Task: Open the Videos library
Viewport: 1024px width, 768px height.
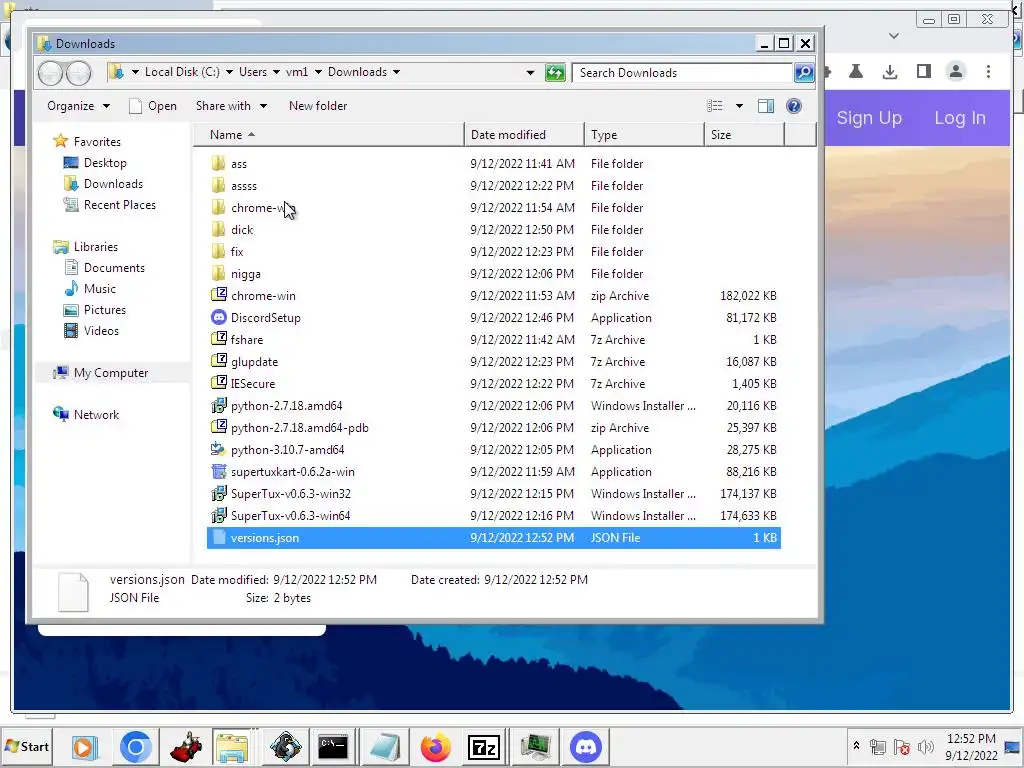Action: point(91,330)
